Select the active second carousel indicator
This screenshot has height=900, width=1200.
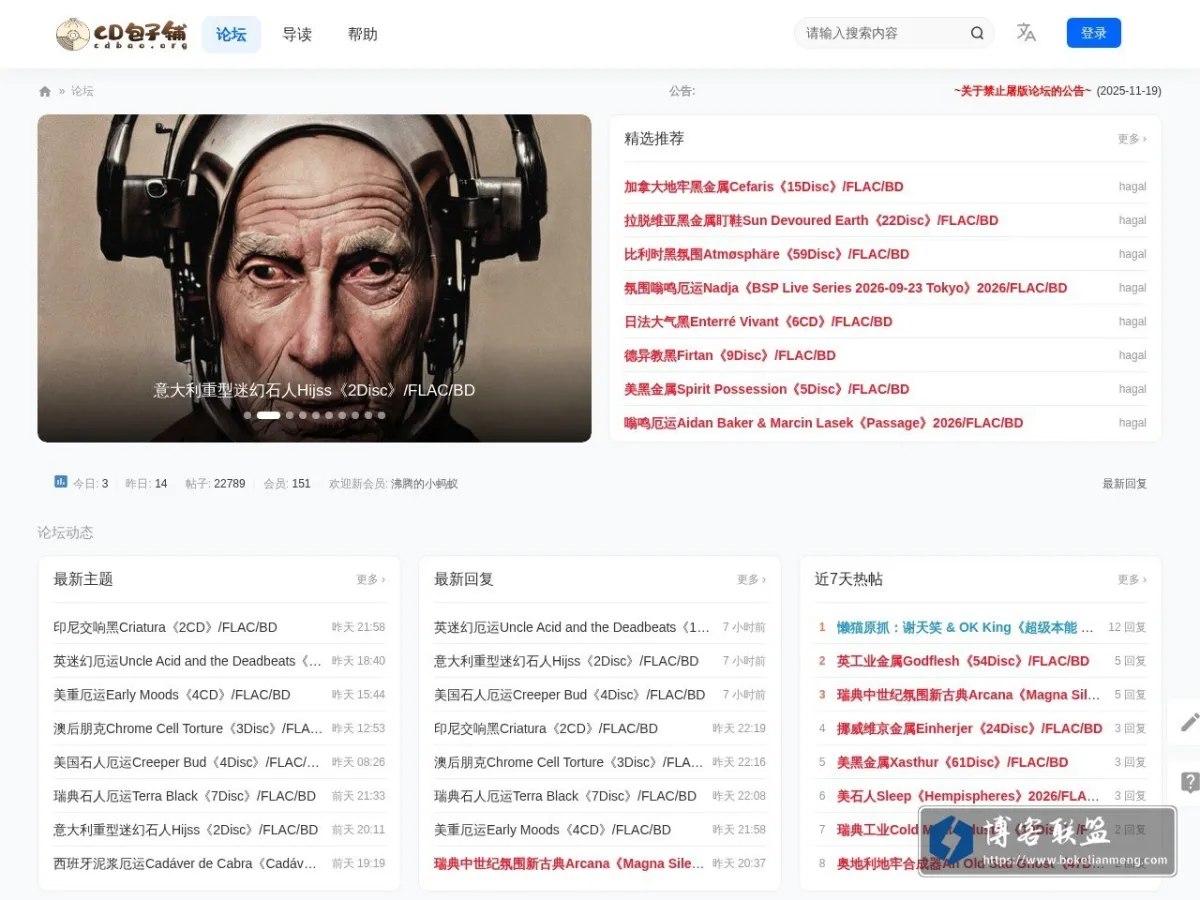268,415
